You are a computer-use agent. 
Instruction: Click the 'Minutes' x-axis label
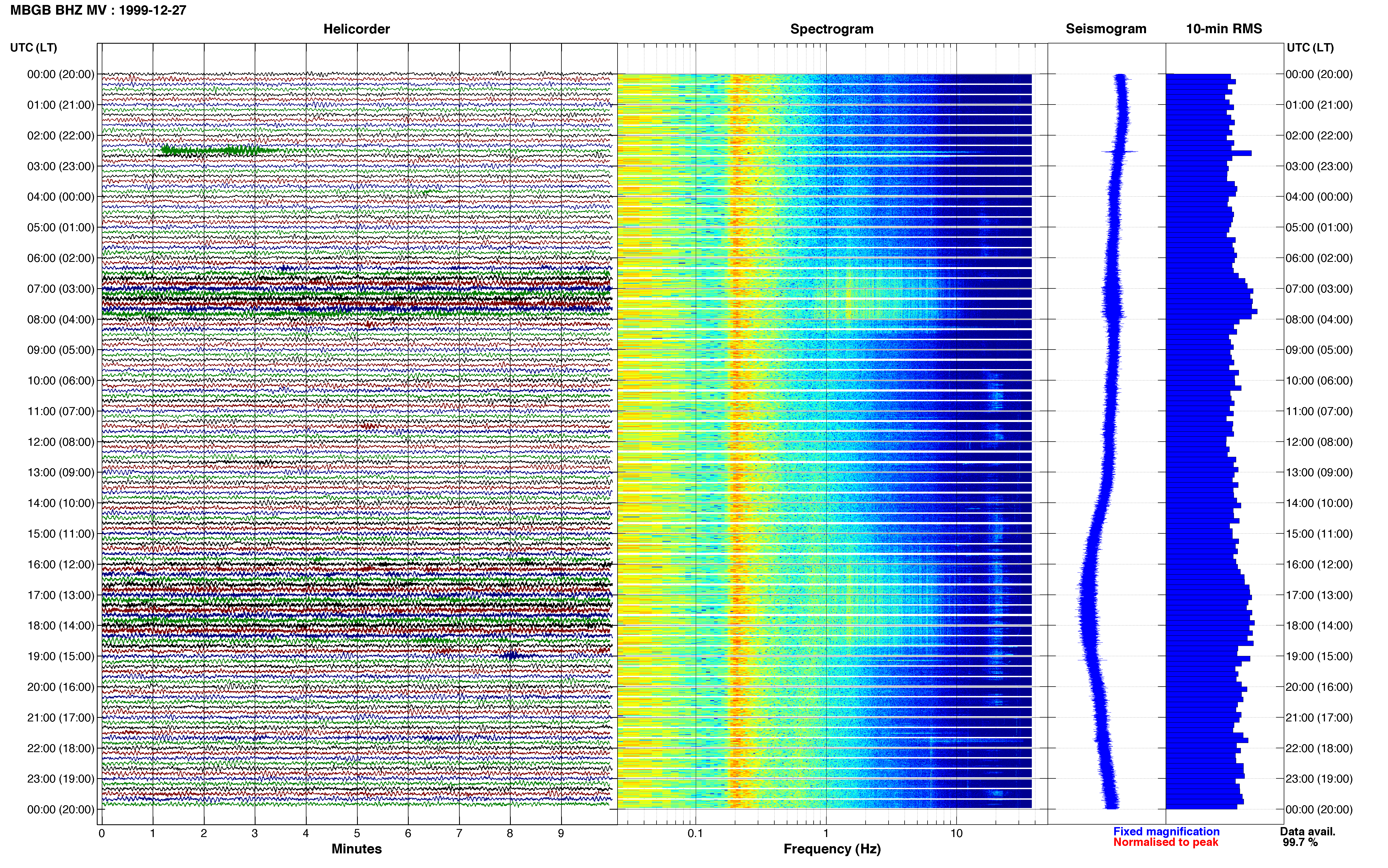pyautogui.click(x=356, y=849)
